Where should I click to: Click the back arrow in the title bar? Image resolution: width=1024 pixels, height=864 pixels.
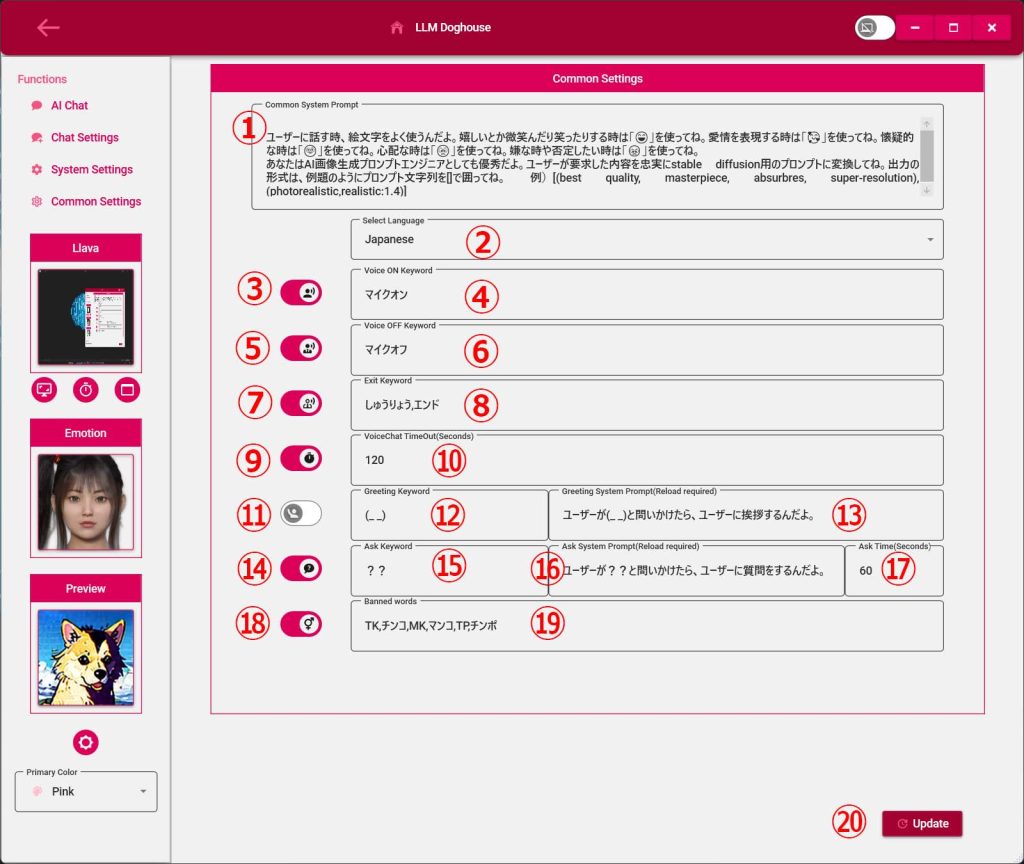[48, 27]
